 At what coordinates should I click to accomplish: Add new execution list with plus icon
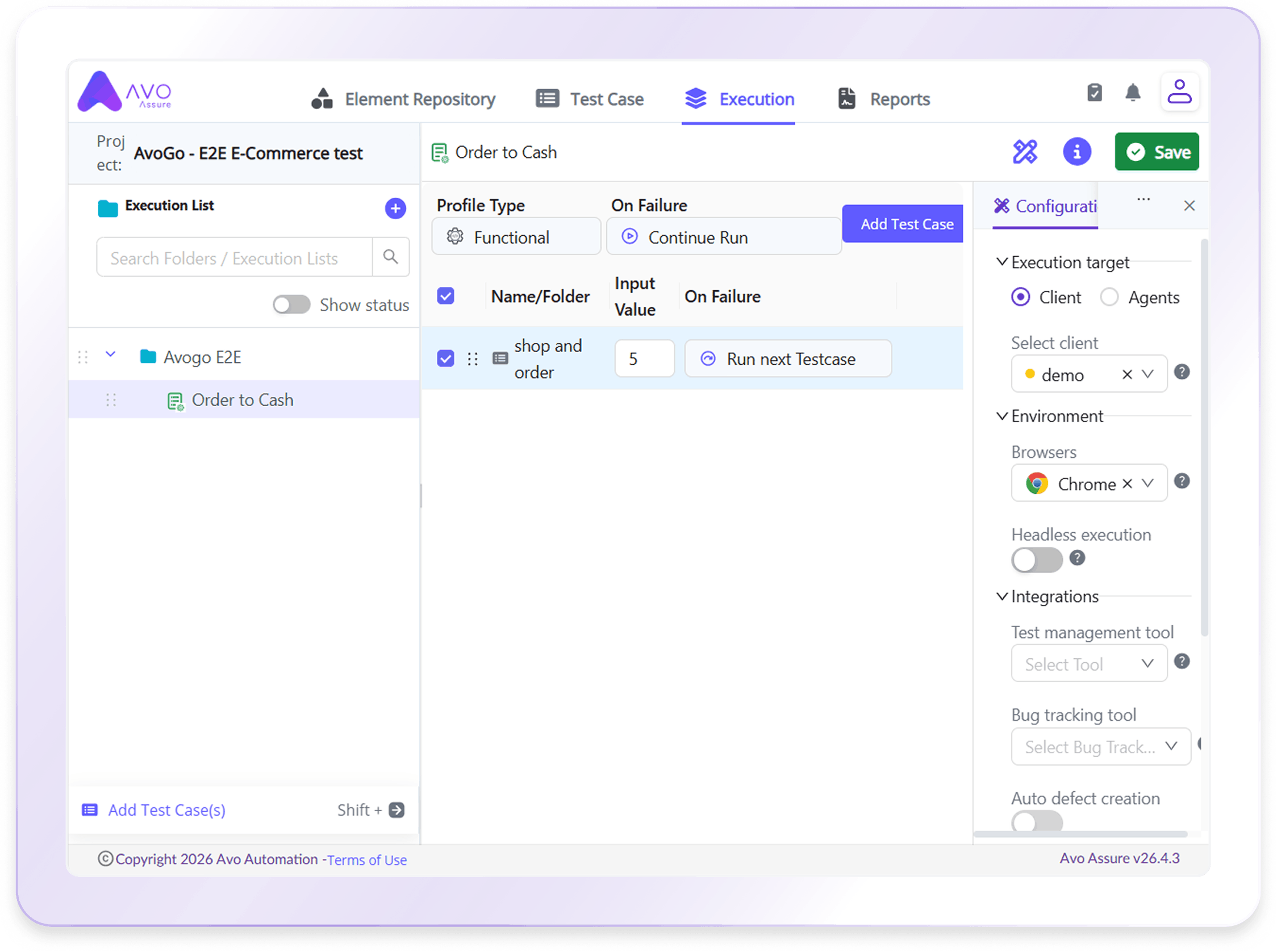point(395,208)
